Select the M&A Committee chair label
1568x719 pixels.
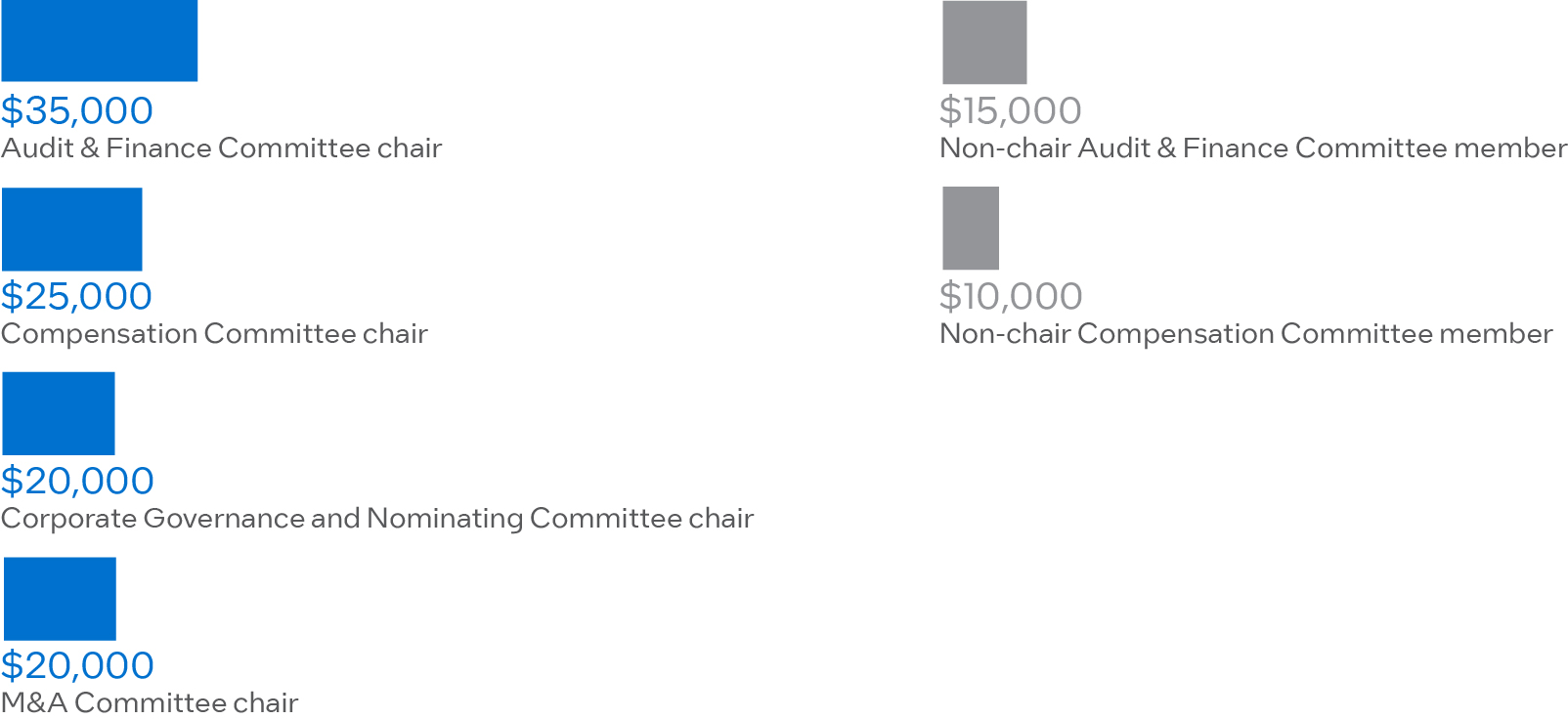tap(150, 703)
